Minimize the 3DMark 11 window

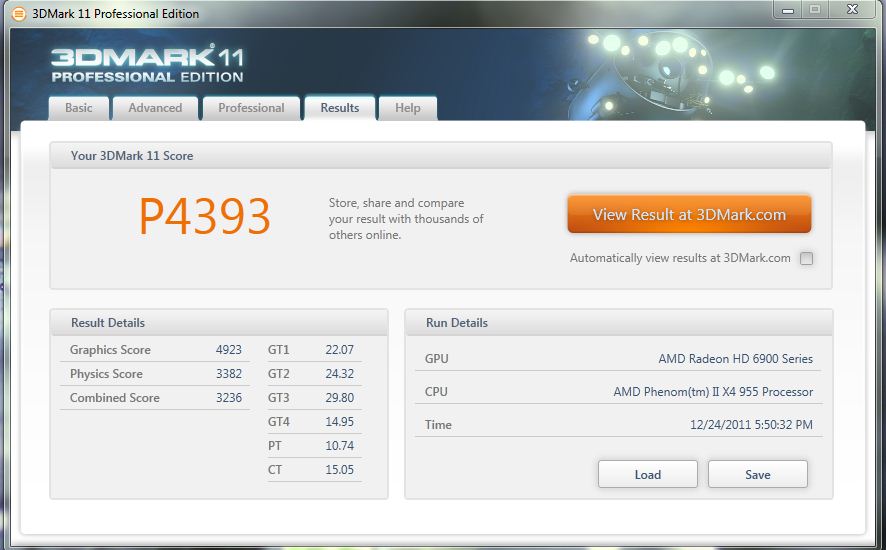(788, 10)
